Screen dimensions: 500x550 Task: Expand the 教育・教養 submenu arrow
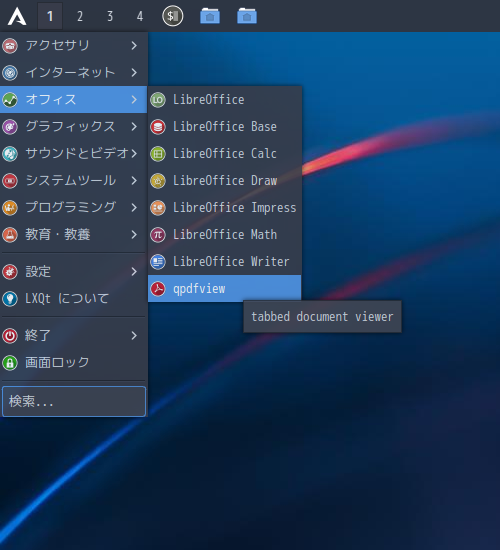(x=134, y=235)
